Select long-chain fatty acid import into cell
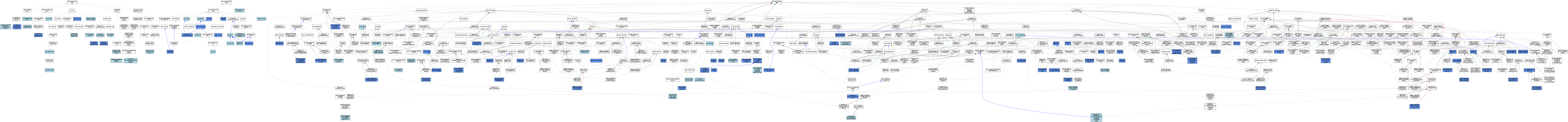Viewport: 1568px width, 122px height. tap(682, 88)
